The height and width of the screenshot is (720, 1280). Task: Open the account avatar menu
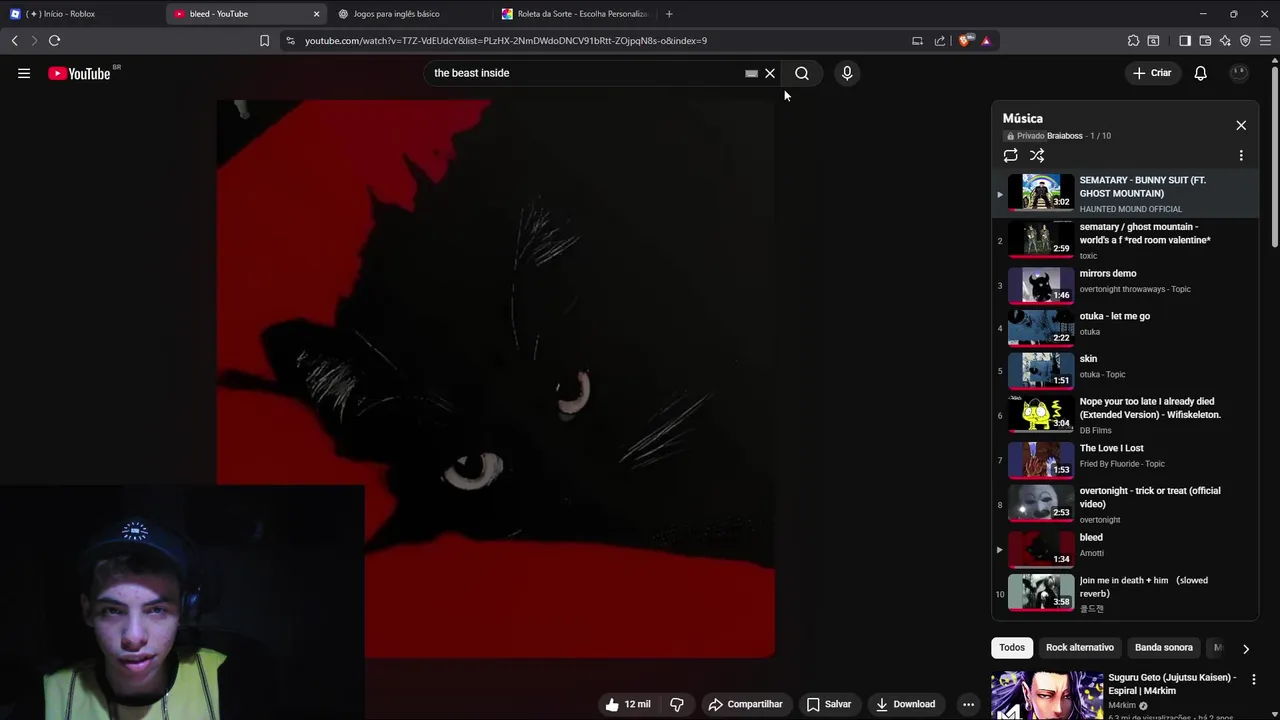pos(1239,73)
